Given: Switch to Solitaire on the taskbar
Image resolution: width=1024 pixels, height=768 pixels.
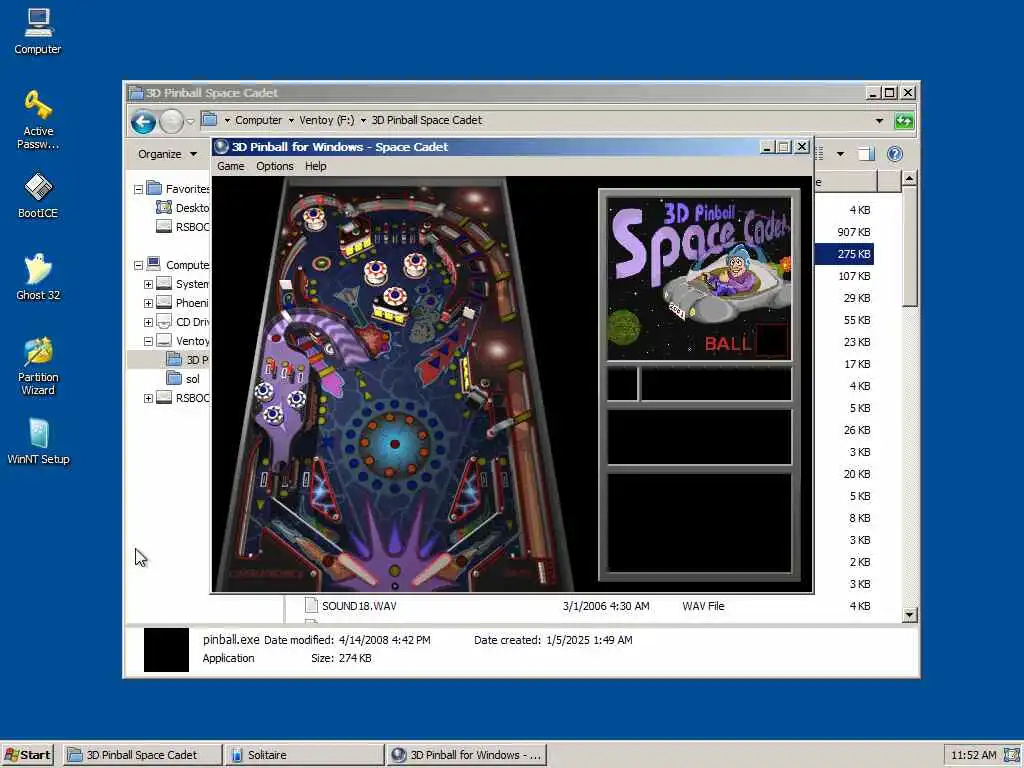Looking at the screenshot, I should pyautogui.click(x=304, y=755).
